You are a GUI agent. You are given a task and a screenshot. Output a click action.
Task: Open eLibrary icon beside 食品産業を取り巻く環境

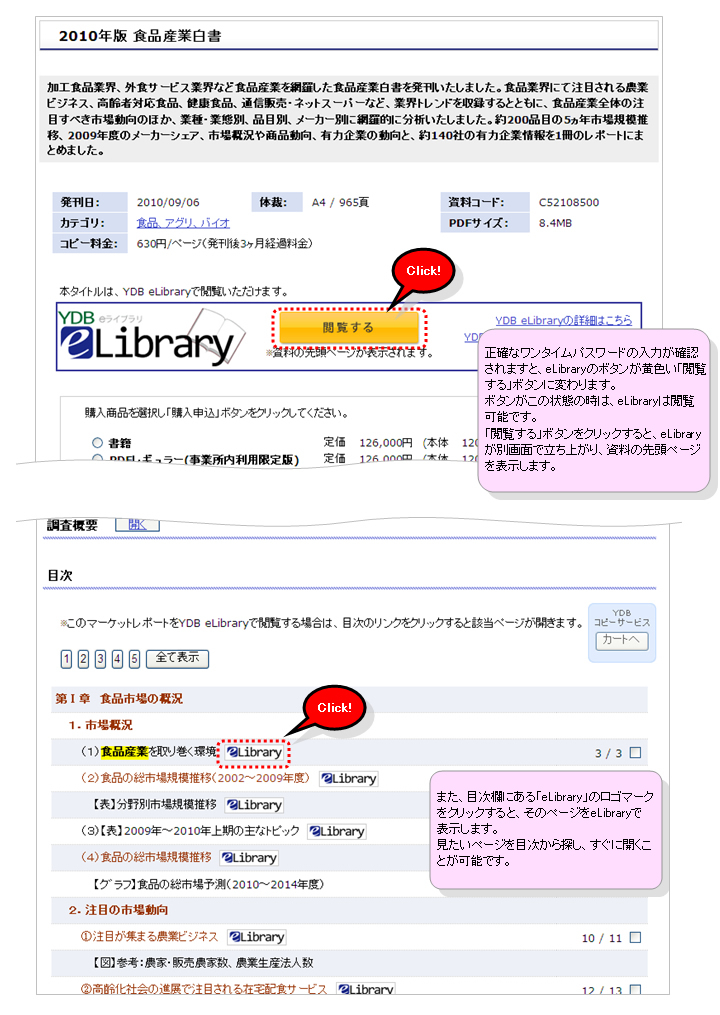click(254, 752)
